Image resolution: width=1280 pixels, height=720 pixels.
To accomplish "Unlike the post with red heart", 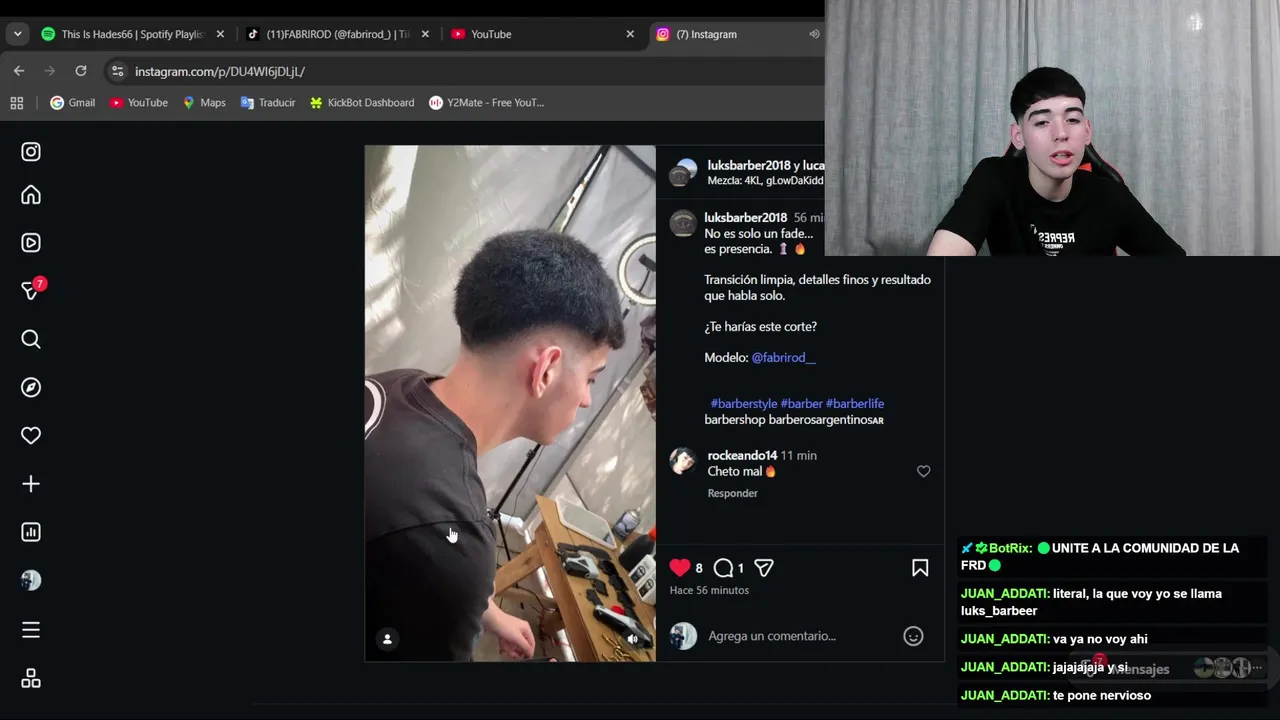I will (x=680, y=567).
